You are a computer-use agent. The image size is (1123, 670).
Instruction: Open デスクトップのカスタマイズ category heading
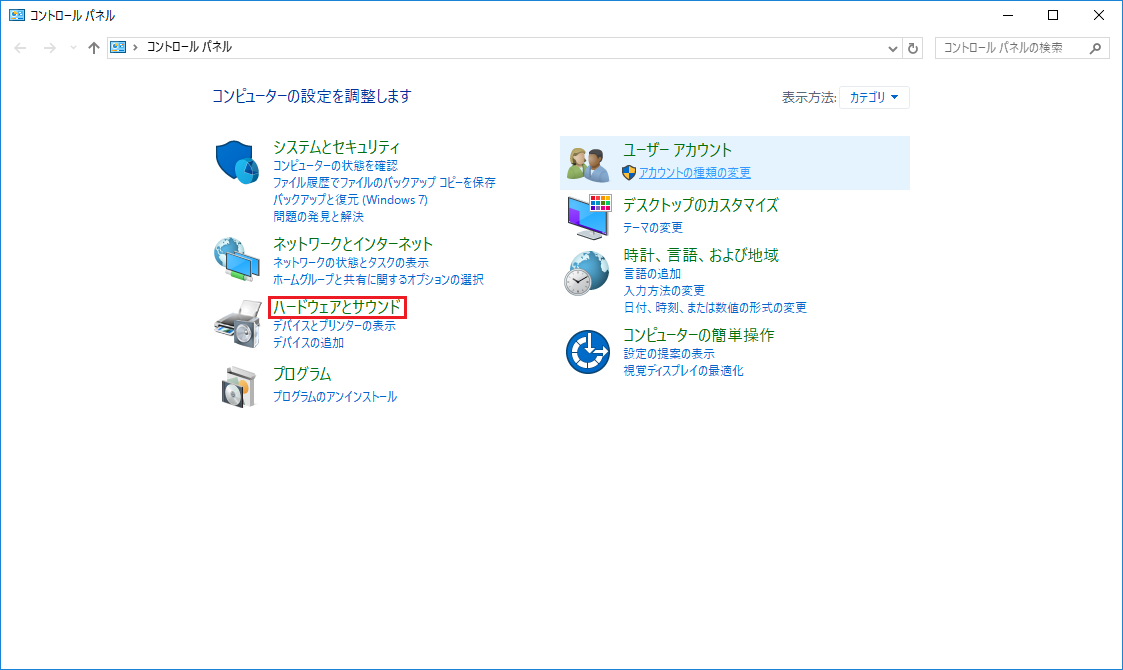(x=700, y=205)
